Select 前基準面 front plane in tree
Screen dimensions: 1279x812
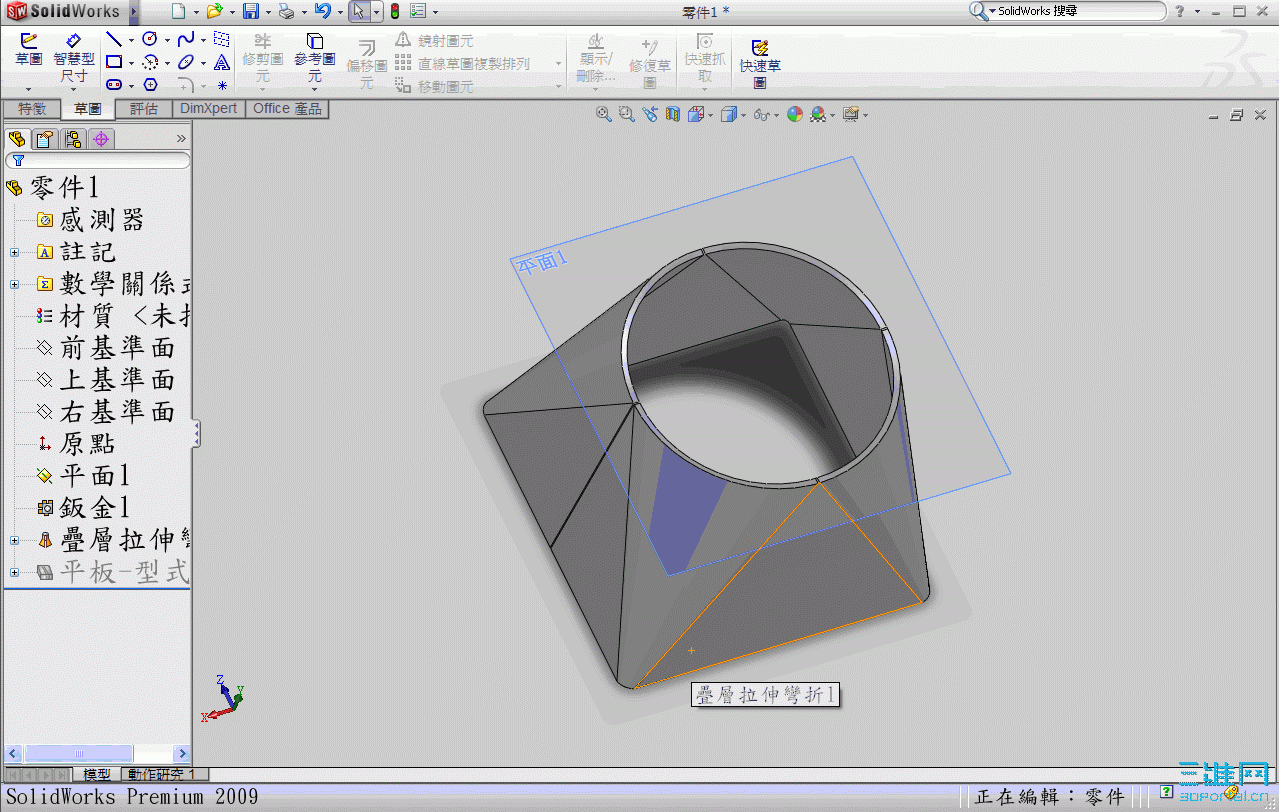click(116, 348)
